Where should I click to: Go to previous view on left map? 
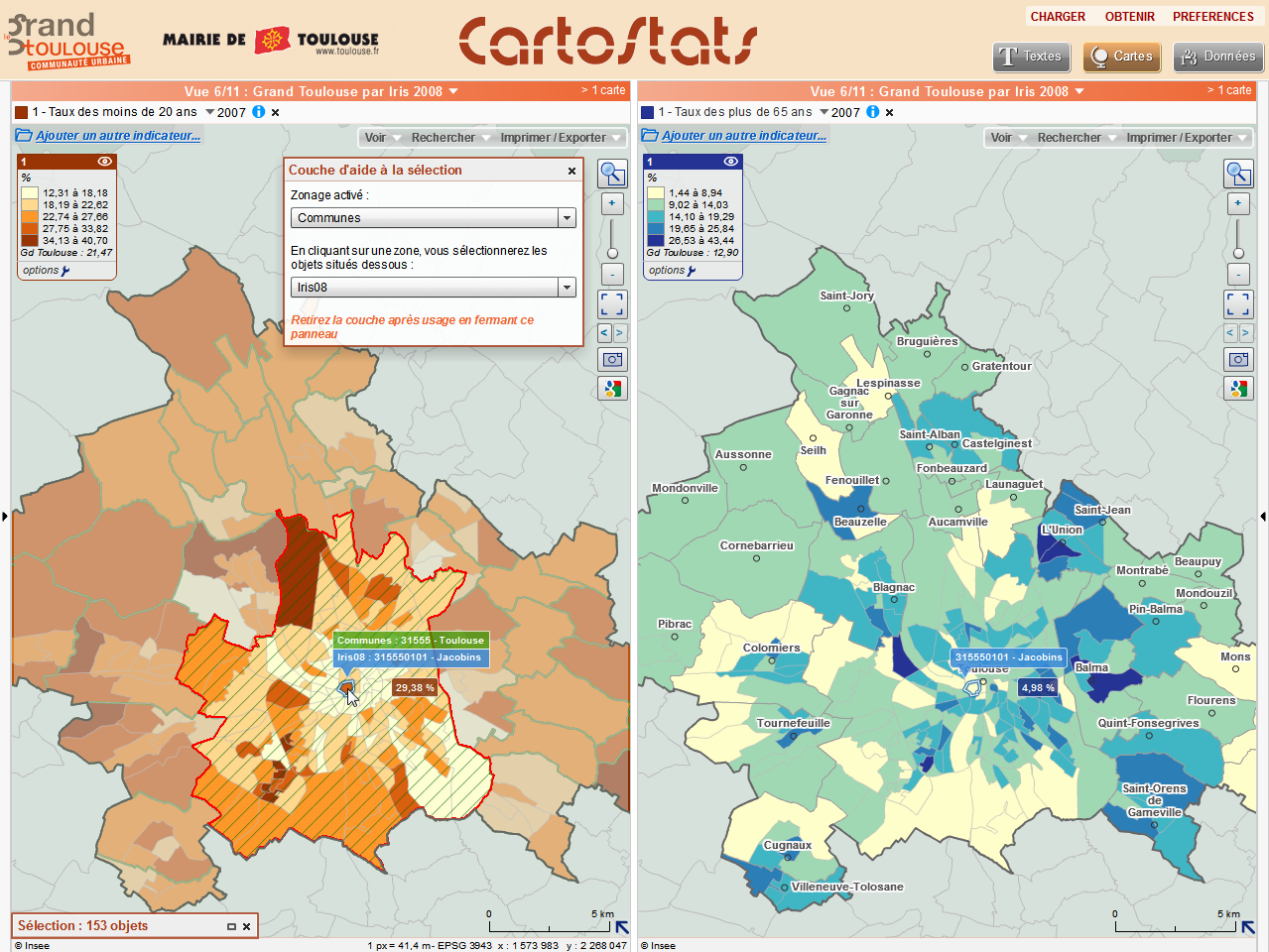(x=604, y=333)
